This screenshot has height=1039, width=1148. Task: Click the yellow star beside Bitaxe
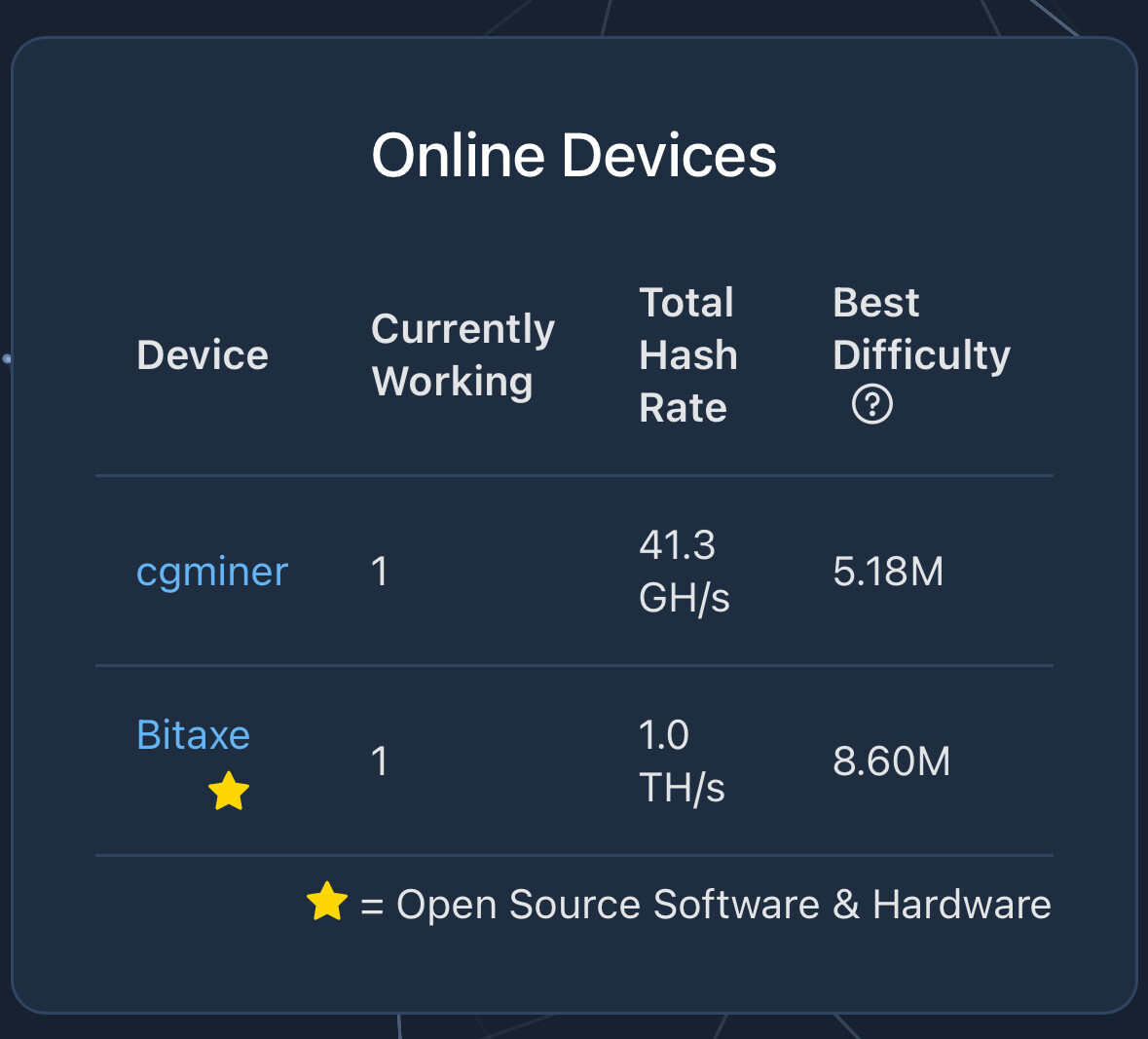pyautogui.click(x=229, y=792)
